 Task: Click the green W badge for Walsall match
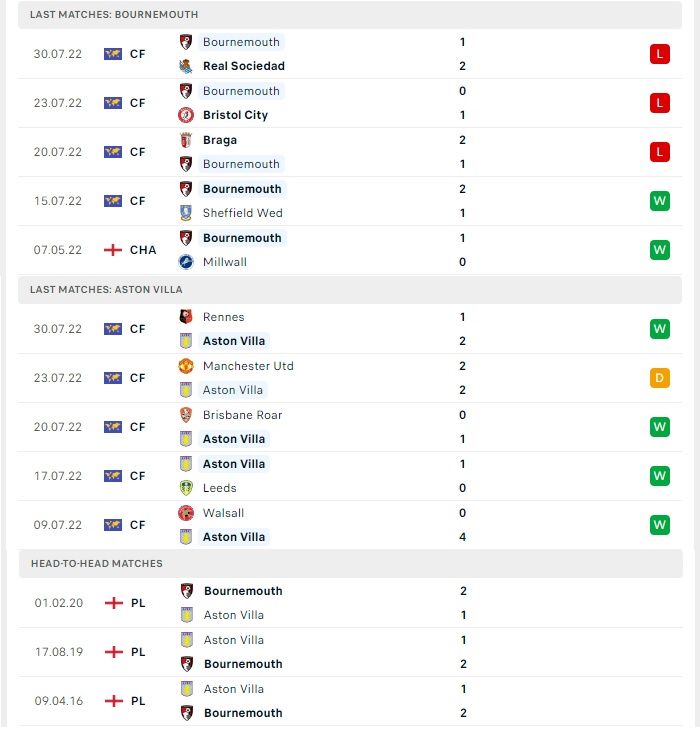pos(660,525)
